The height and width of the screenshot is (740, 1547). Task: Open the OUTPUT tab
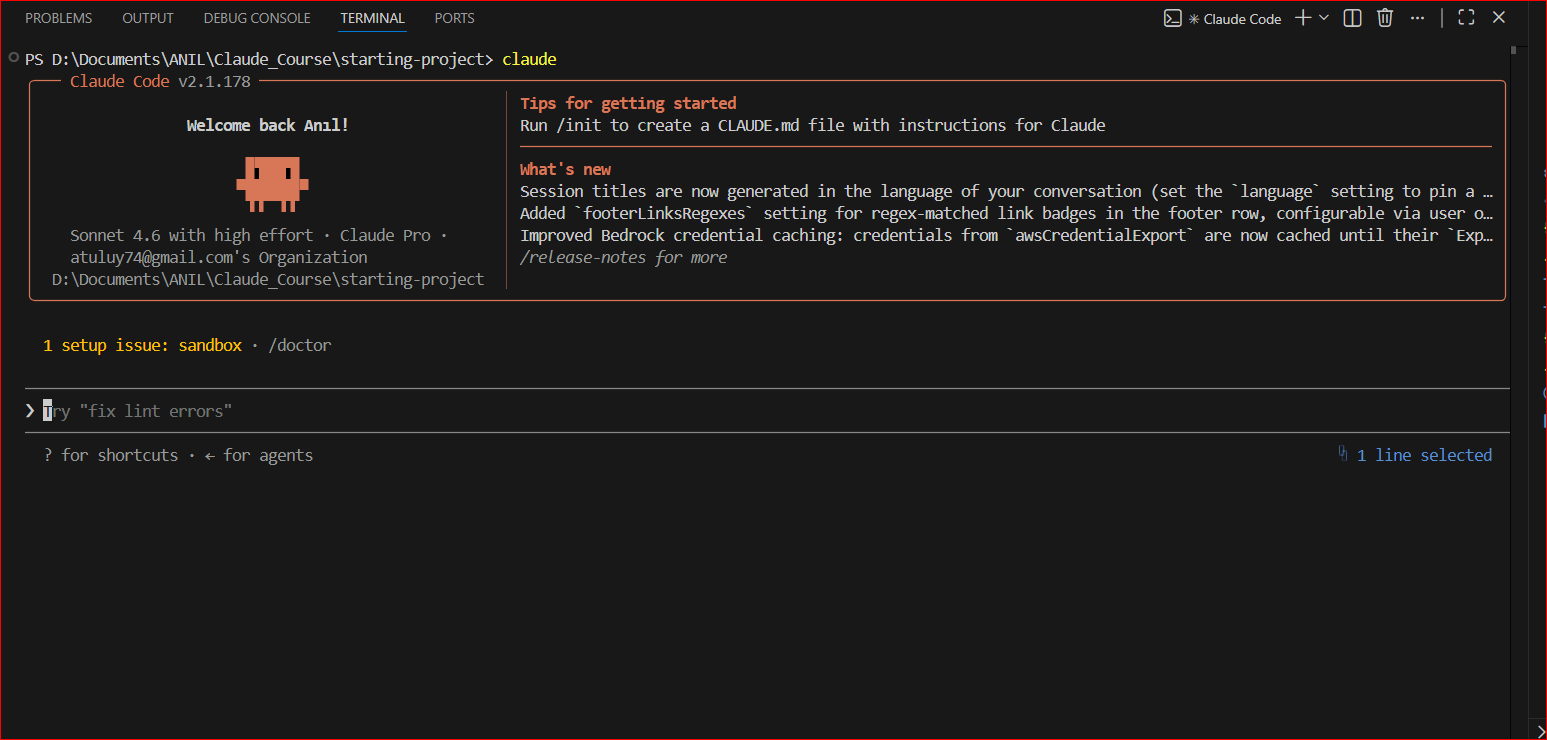coord(147,18)
